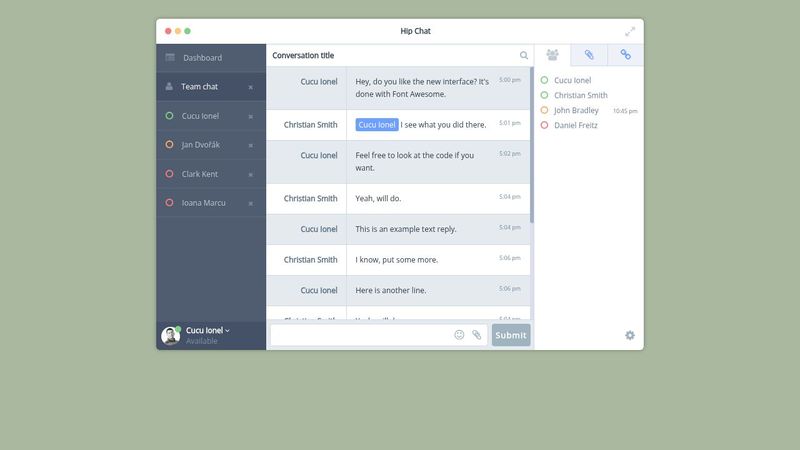Click the chat scrollbar thumb
800x450 pixels.
point(532,145)
